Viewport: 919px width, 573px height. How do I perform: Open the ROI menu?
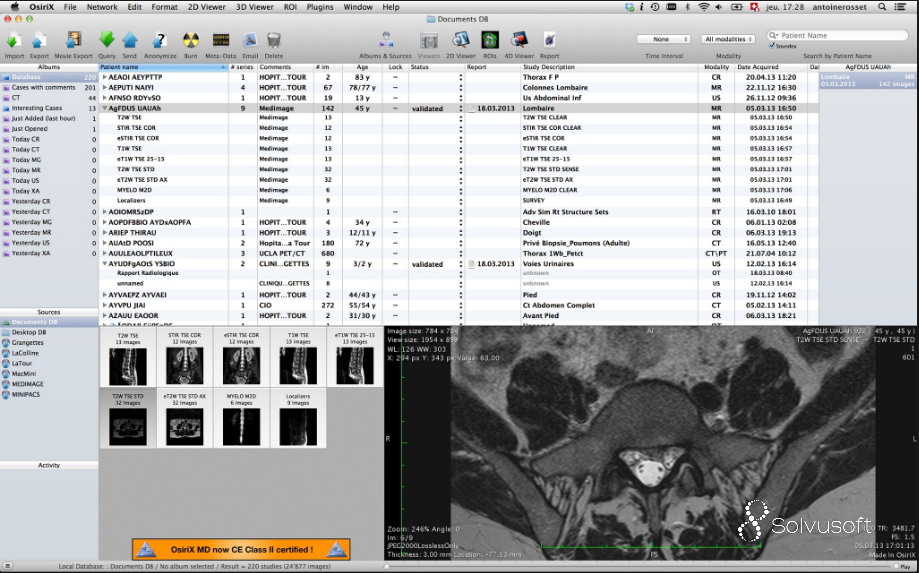click(x=290, y=7)
